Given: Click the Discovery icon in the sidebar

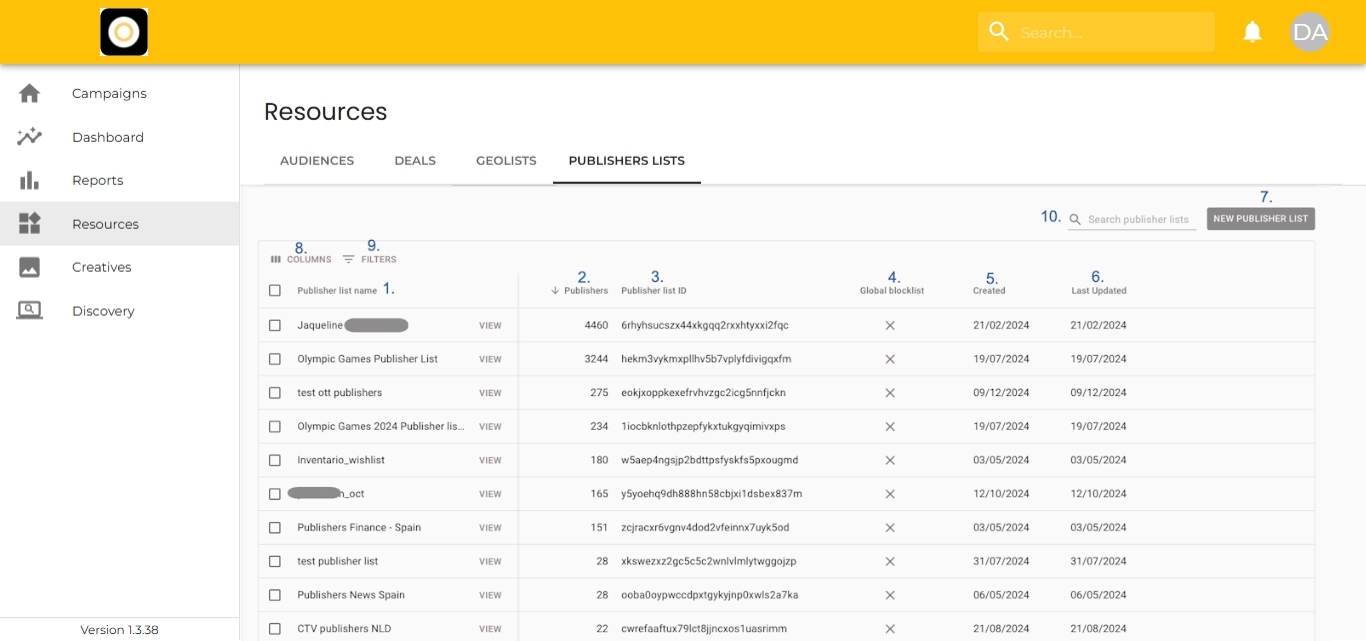Looking at the screenshot, I should (30, 311).
